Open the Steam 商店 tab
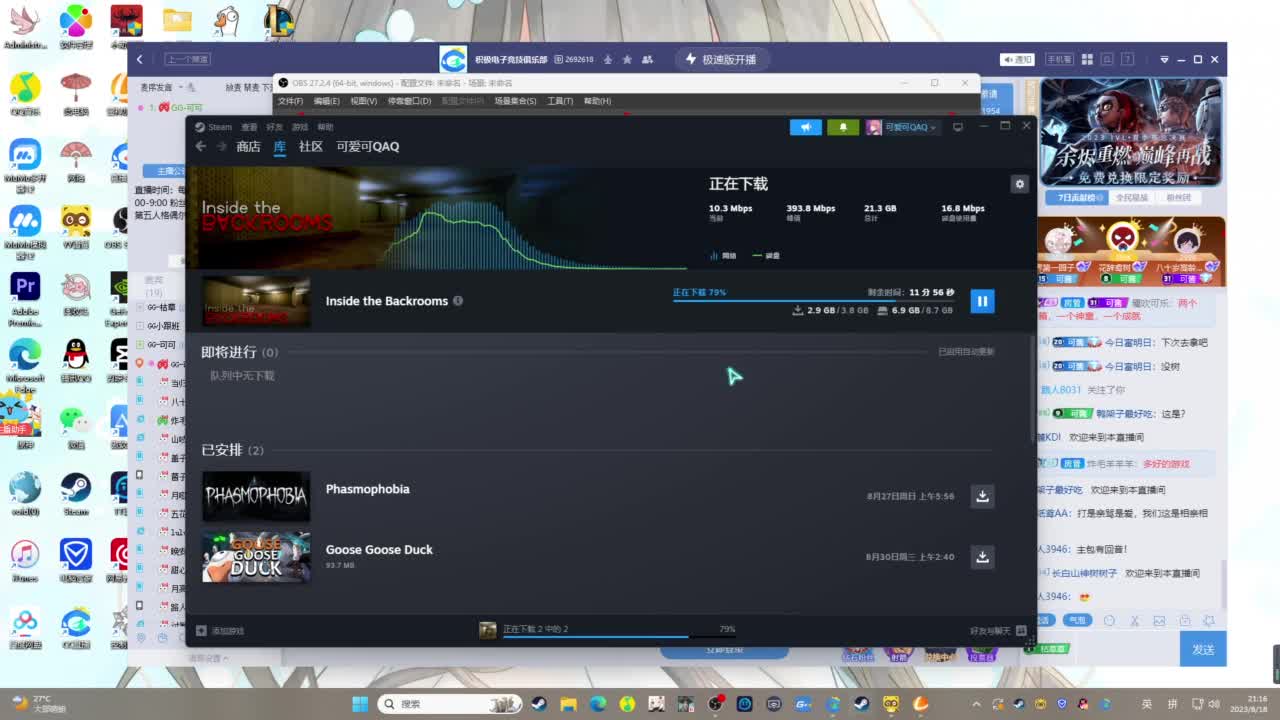Screen dimensions: 1280x720 (248, 146)
